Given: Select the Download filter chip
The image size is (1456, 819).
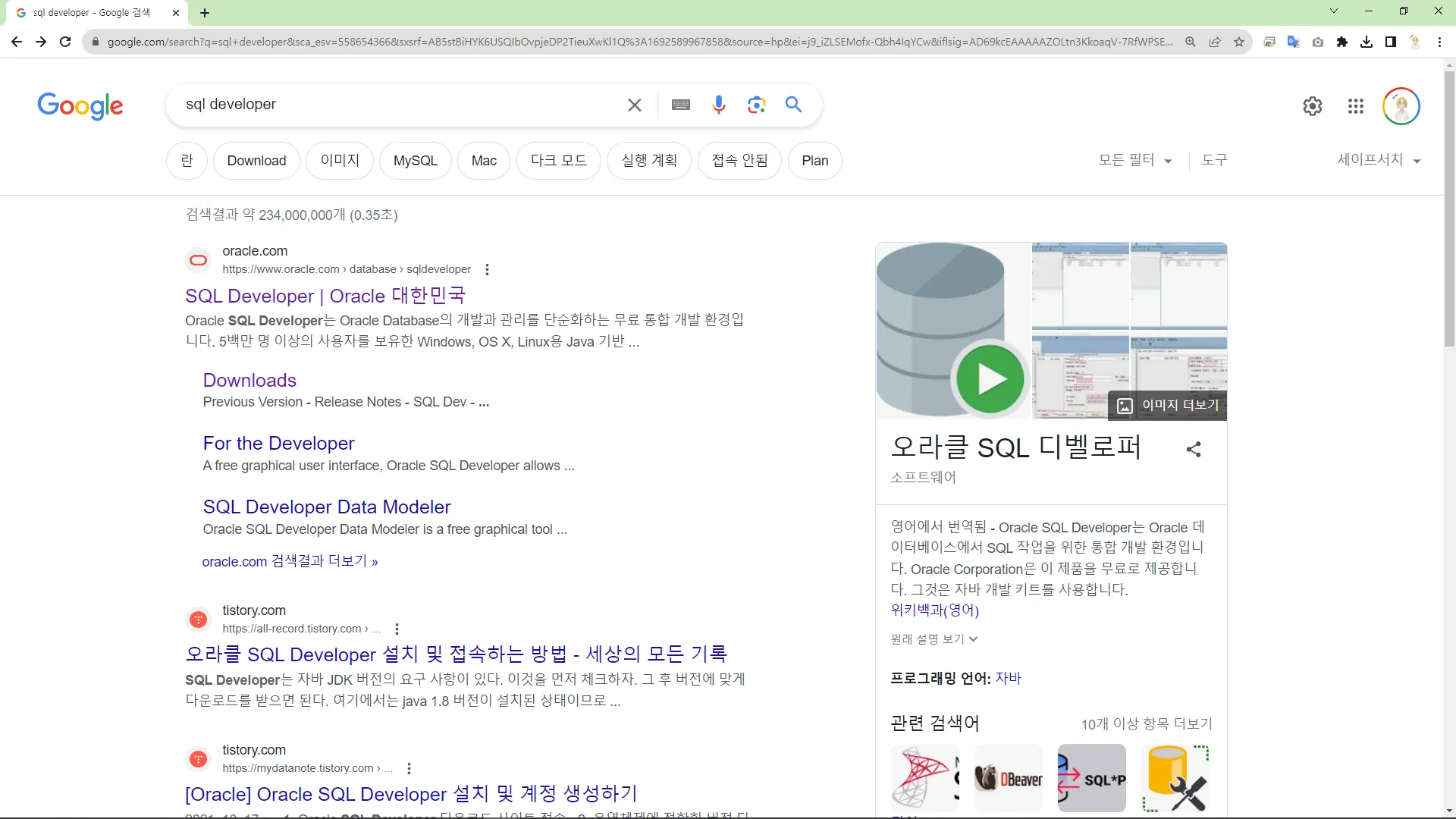Looking at the screenshot, I should tap(256, 161).
